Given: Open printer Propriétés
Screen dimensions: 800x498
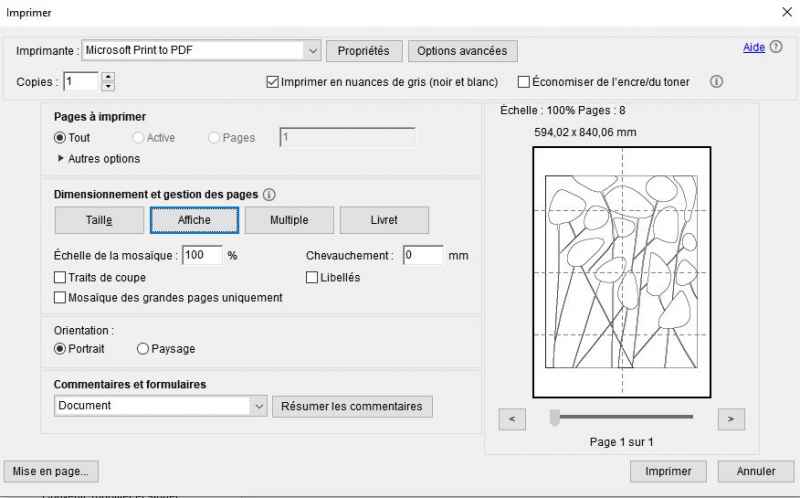Looking at the screenshot, I should coord(364,51).
